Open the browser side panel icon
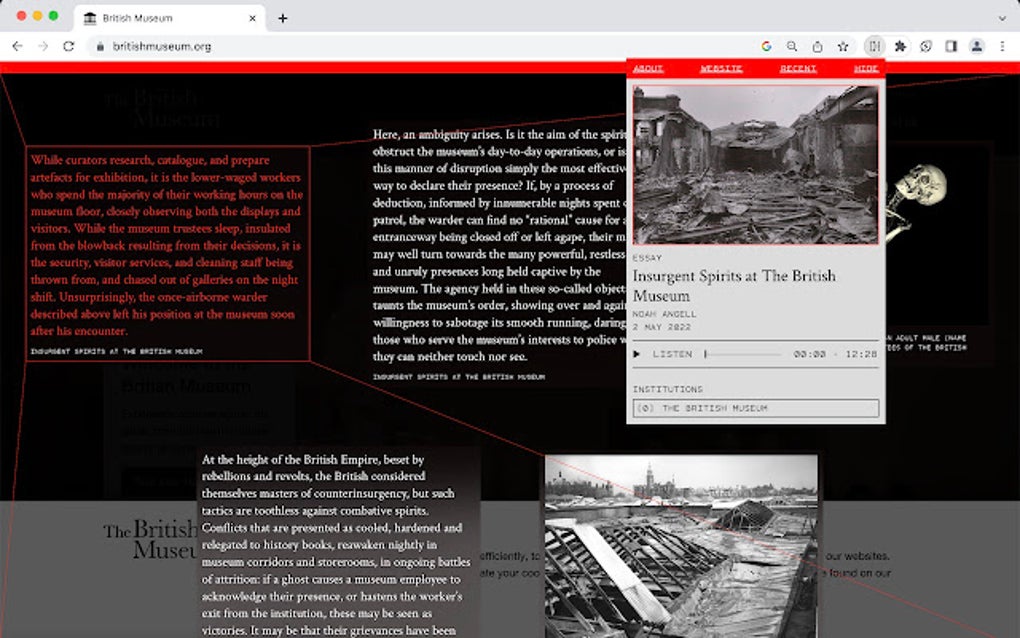This screenshot has height=638, width=1020. [x=950, y=46]
